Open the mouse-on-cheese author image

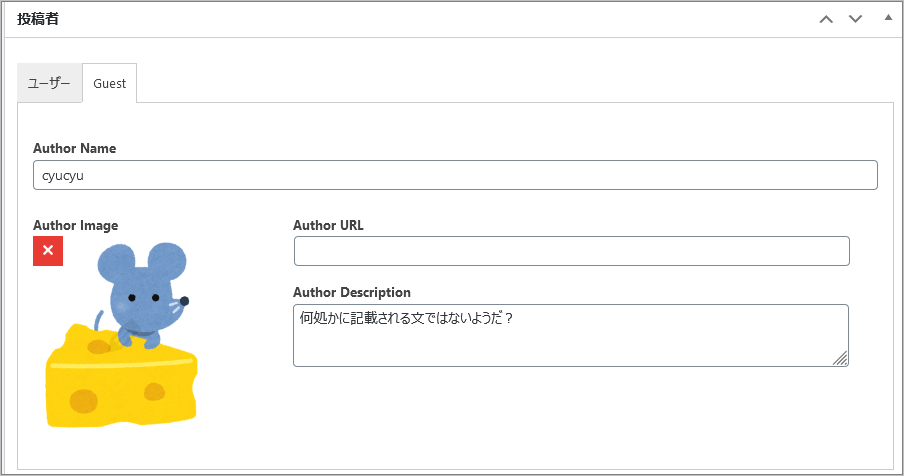coord(121,334)
